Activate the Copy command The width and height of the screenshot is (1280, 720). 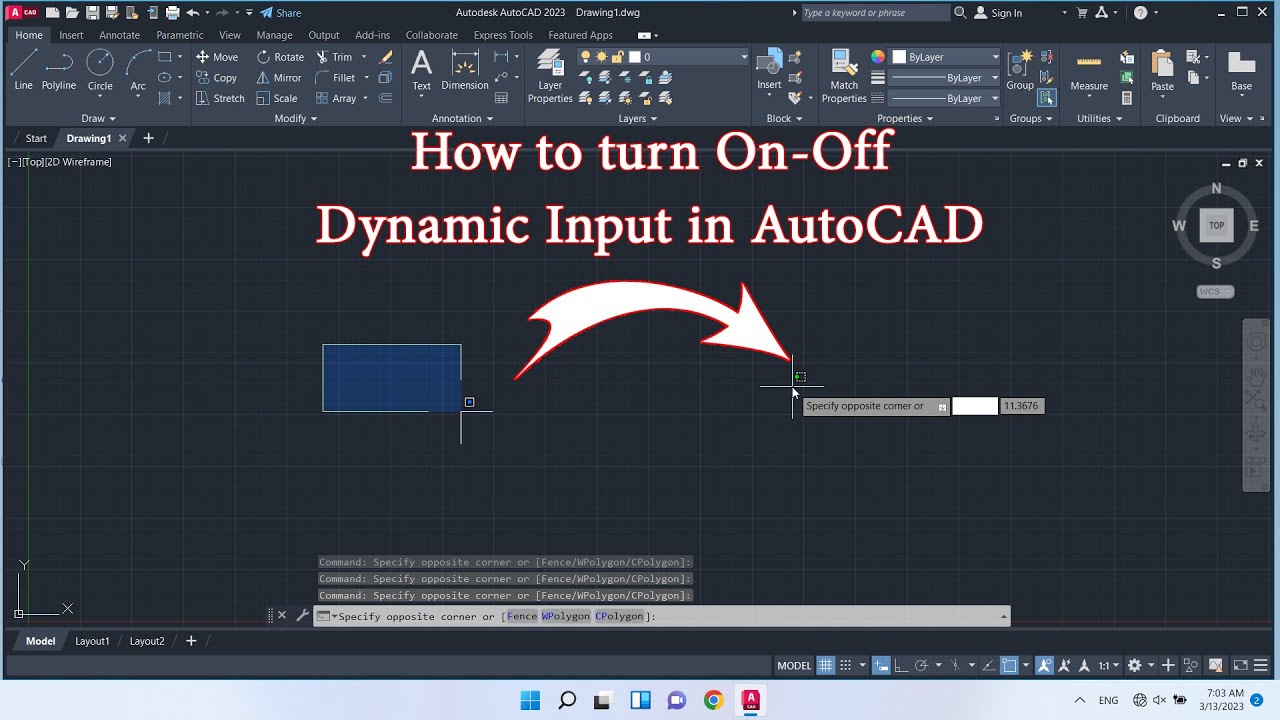pyautogui.click(x=217, y=78)
